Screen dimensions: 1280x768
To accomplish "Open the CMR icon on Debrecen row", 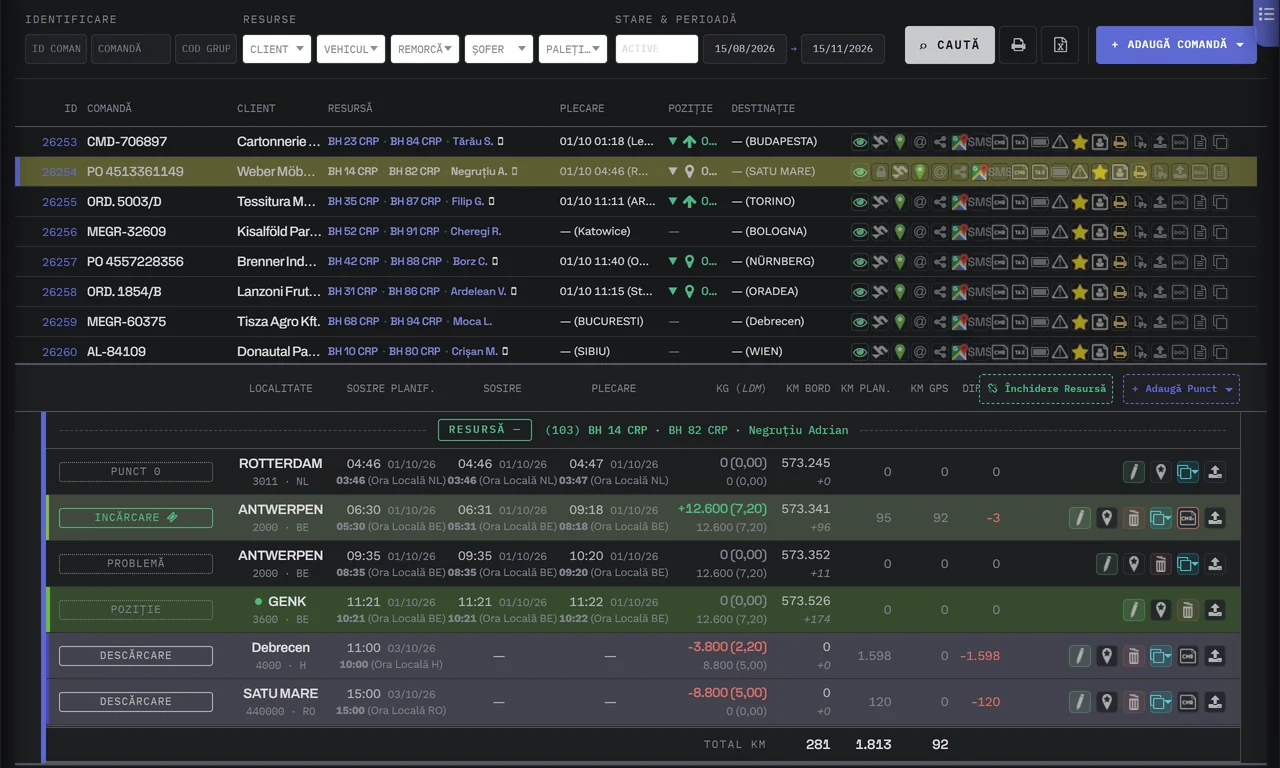I will coord(1187,656).
